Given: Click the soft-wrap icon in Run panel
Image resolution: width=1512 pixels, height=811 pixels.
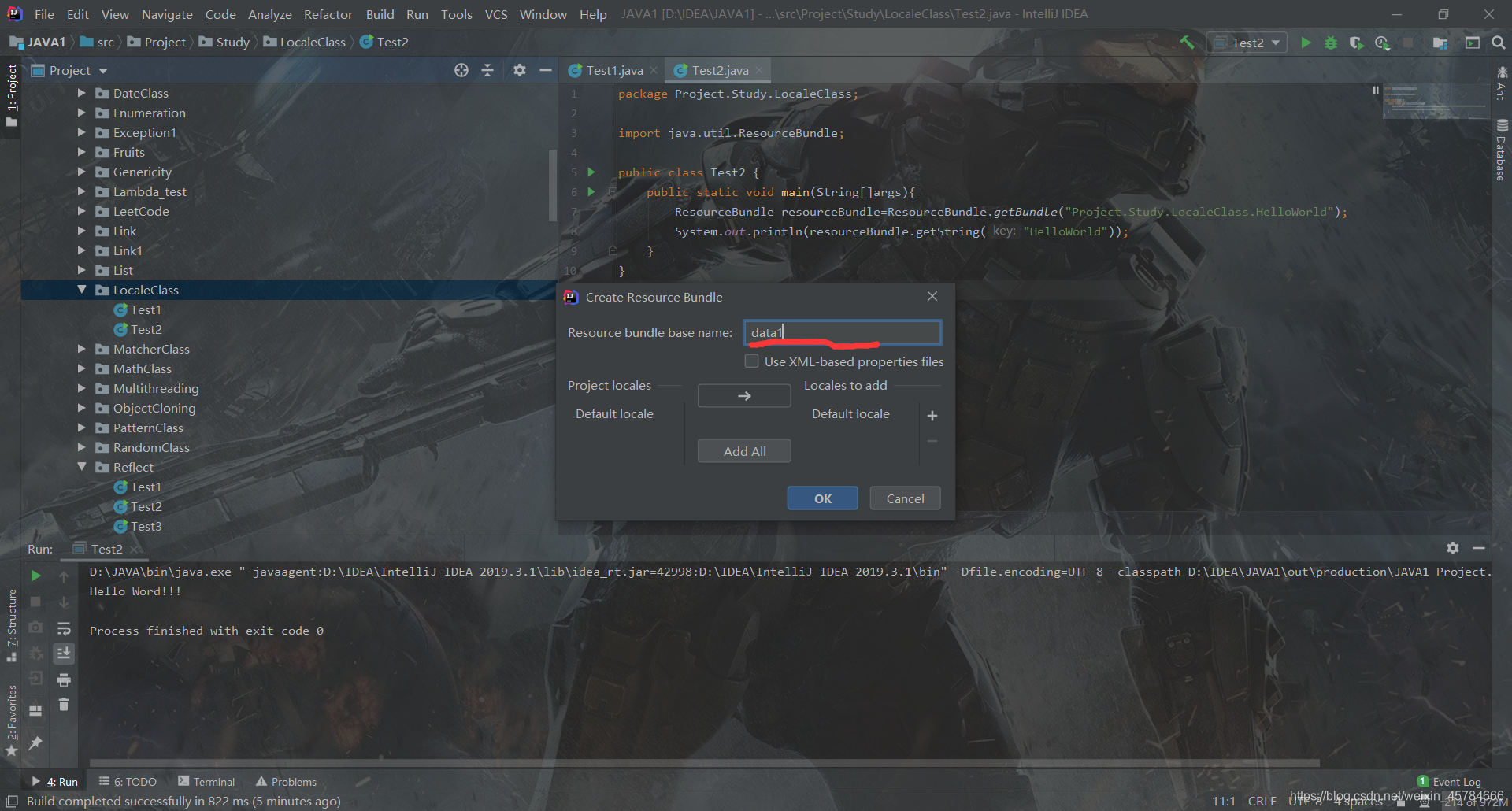Looking at the screenshot, I should 64,628.
